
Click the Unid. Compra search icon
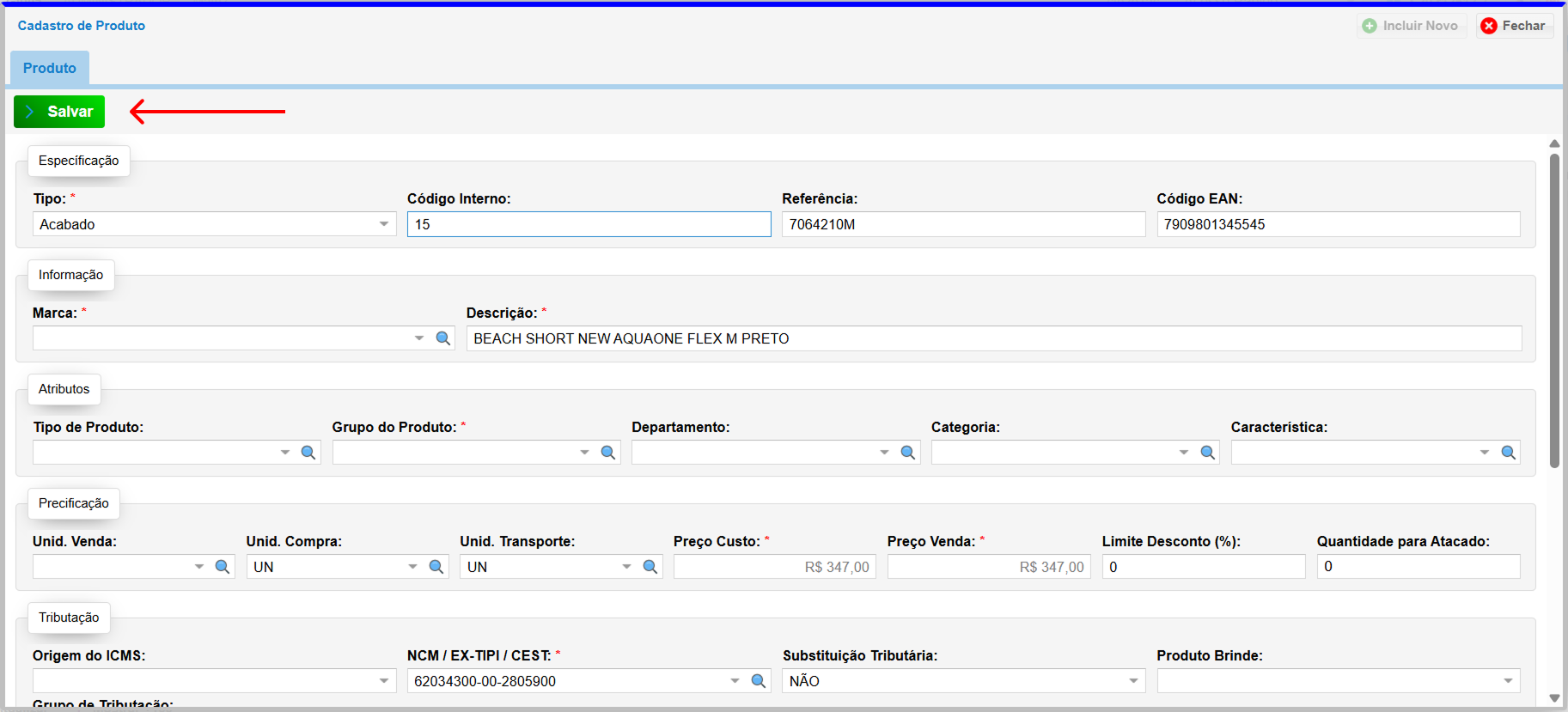(x=436, y=567)
